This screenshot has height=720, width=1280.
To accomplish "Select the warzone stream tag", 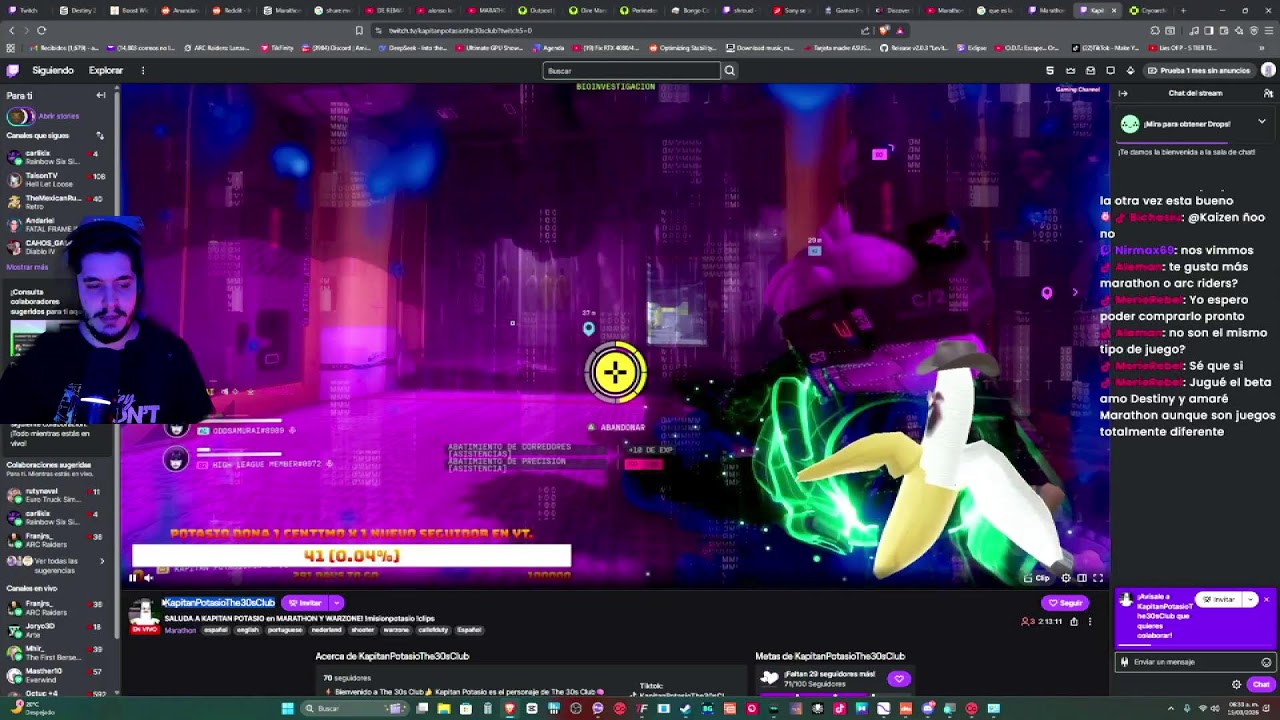I will click(396, 630).
